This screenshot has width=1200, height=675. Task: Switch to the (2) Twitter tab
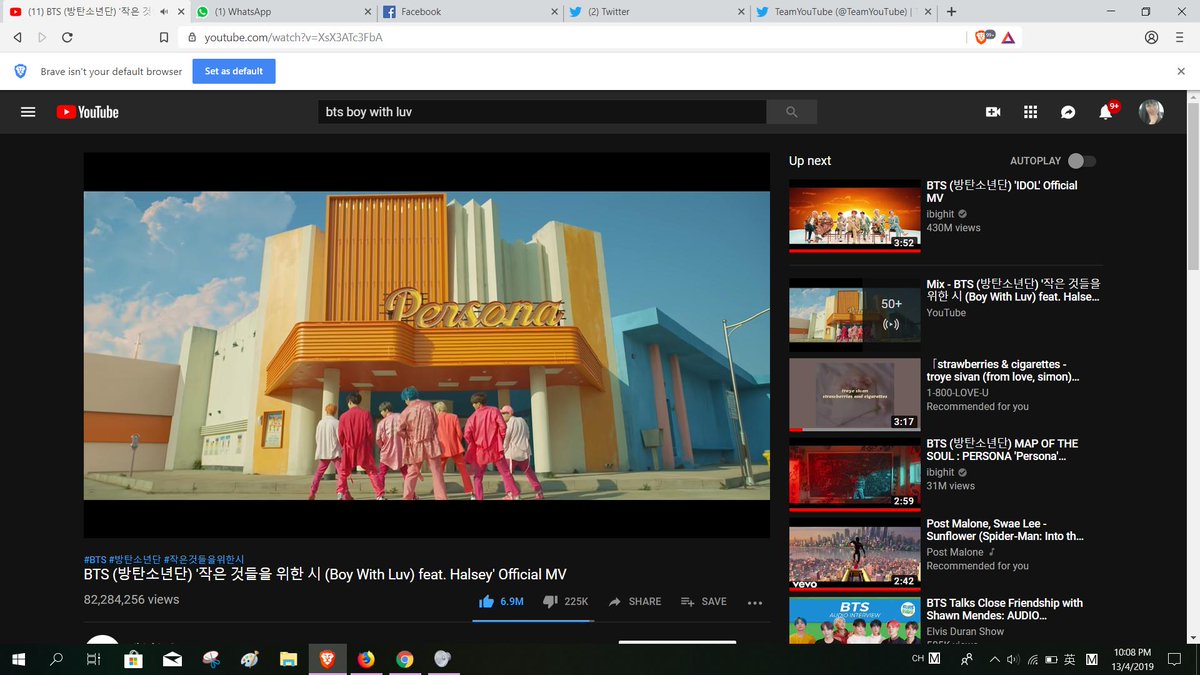coord(655,12)
